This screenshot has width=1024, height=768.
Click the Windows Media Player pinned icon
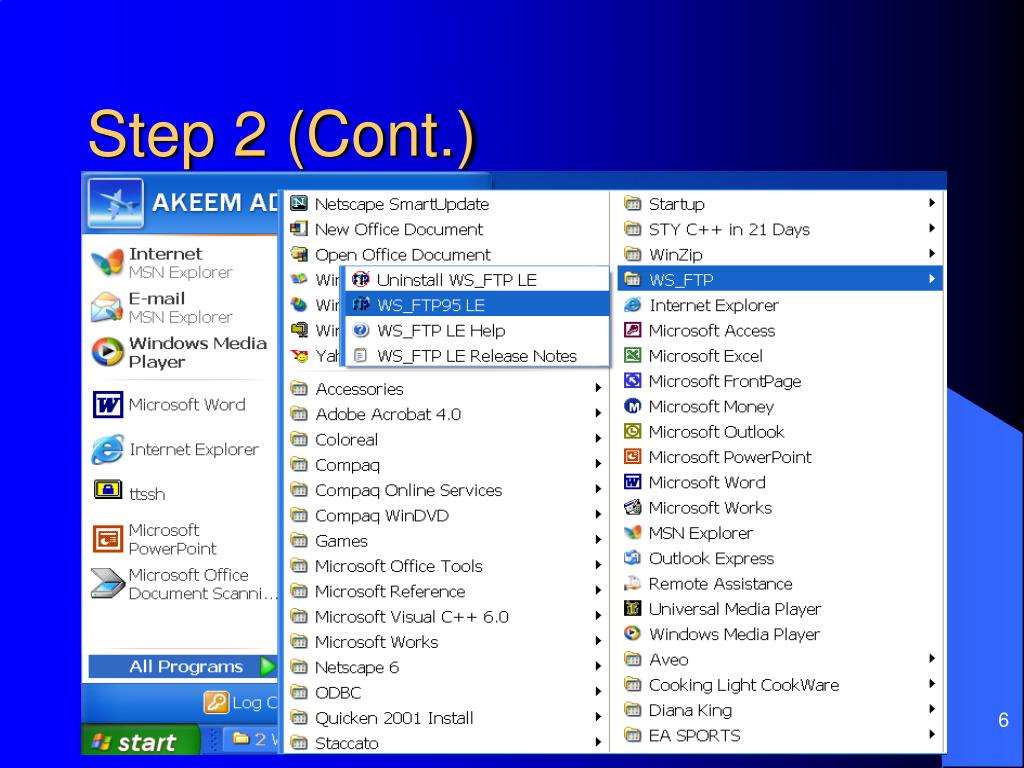point(107,351)
